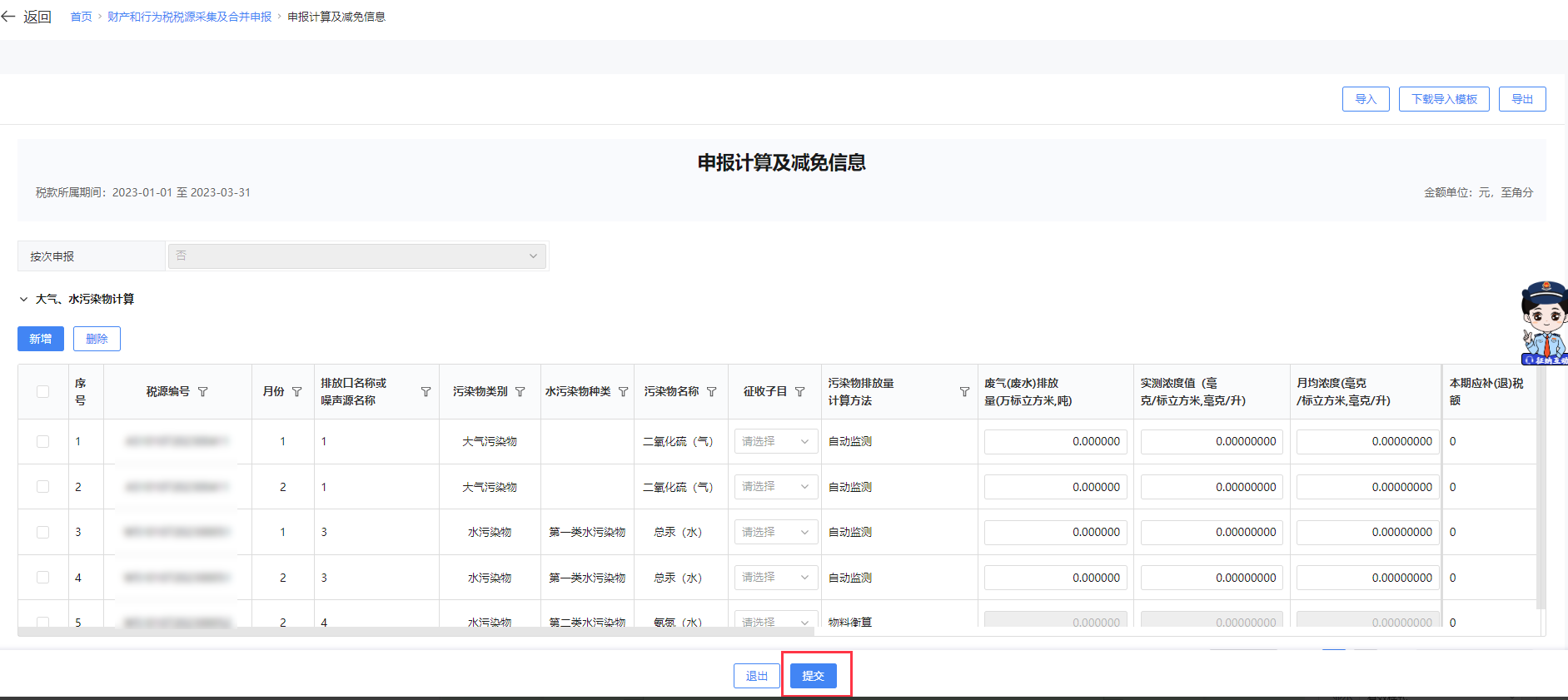Screen dimensions: 1568x700
Task: Open the 月份 column filter icon
Action: 297,392
